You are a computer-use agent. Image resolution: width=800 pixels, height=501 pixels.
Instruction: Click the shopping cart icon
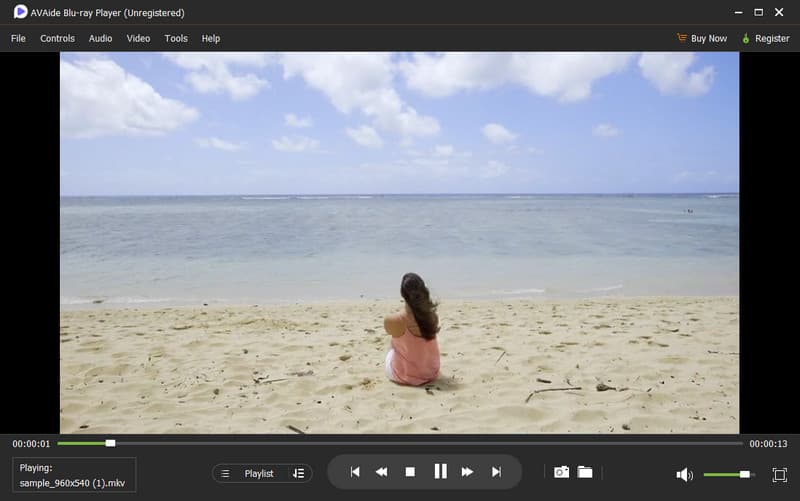[682, 38]
